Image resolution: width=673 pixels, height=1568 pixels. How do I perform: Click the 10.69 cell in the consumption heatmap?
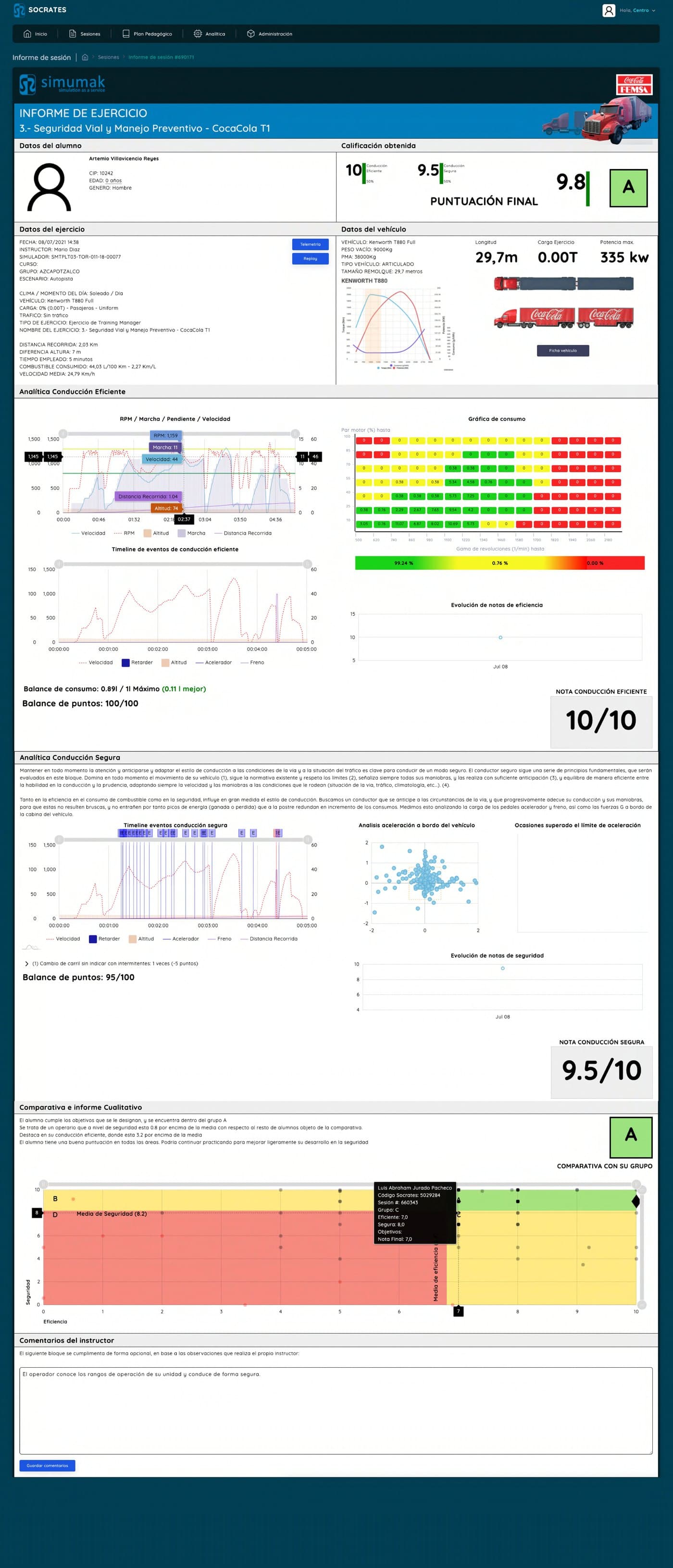[x=452, y=524]
